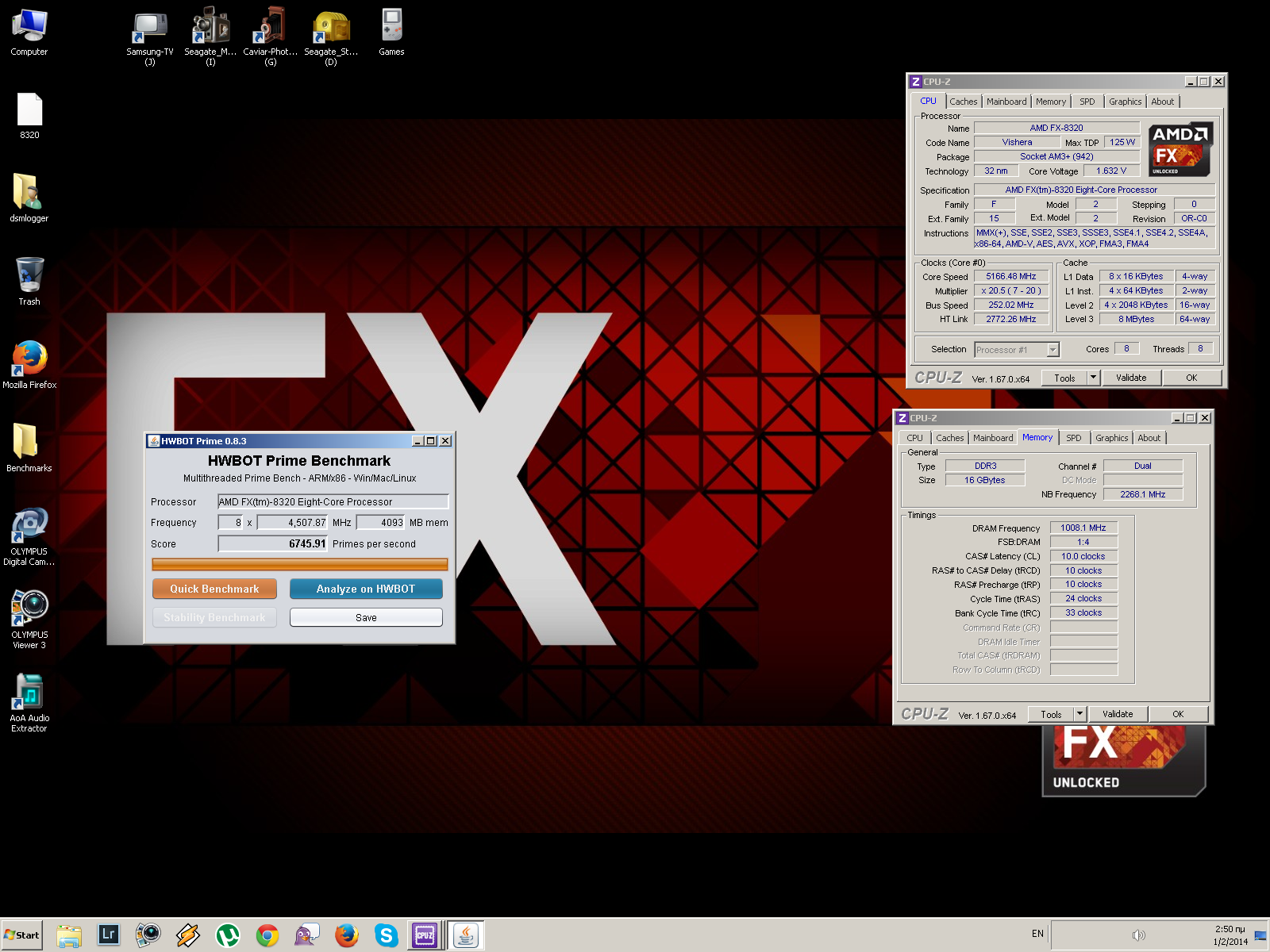
Task: Open SPD tab in lower CPU-Z window
Action: click(1074, 438)
